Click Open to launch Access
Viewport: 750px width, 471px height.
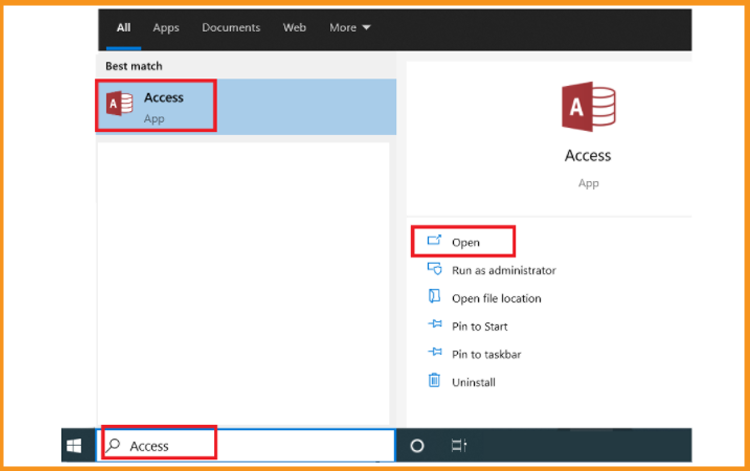463,242
